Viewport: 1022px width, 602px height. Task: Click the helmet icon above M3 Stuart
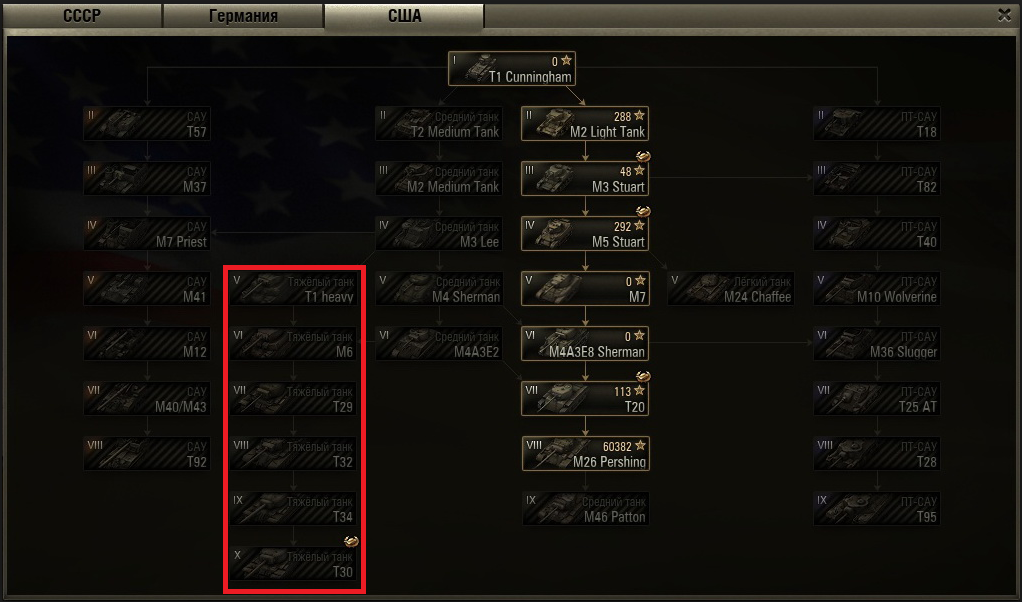coord(643,156)
